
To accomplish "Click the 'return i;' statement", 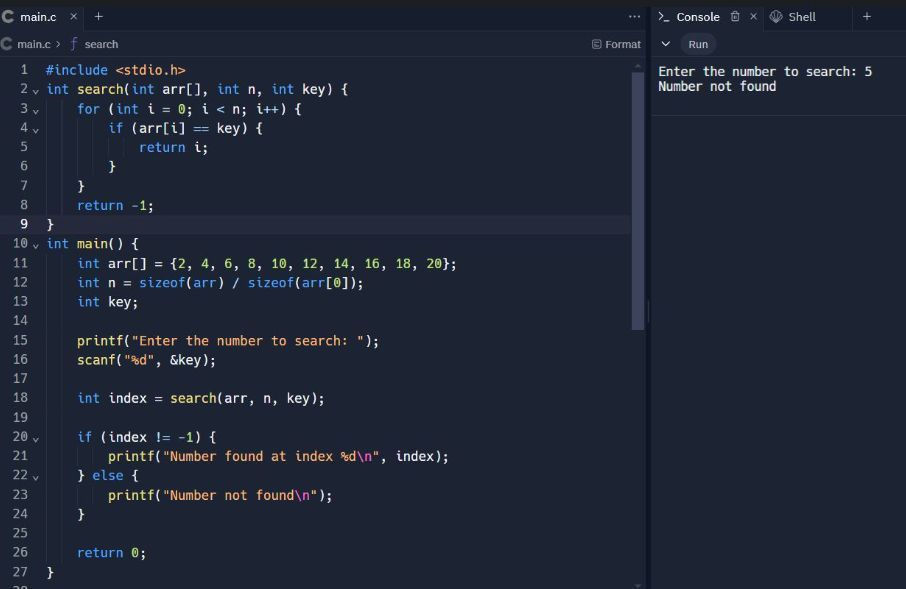I will [x=173, y=148].
